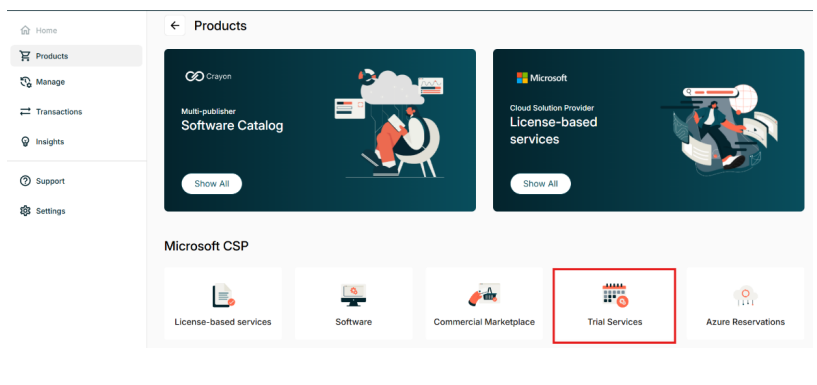Click the Support question mark icon
The width and height of the screenshot is (817, 385).
[25, 181]
